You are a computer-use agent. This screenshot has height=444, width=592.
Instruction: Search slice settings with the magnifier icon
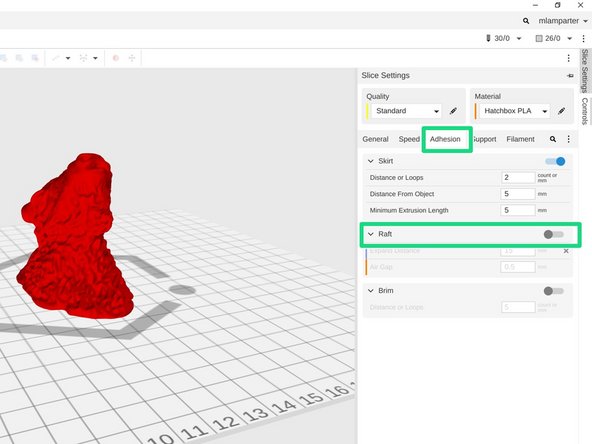553,139
